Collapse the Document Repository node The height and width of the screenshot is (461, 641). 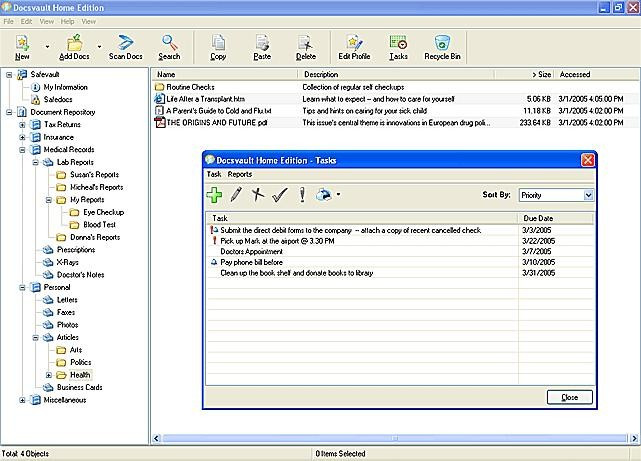tap(9, 112)
